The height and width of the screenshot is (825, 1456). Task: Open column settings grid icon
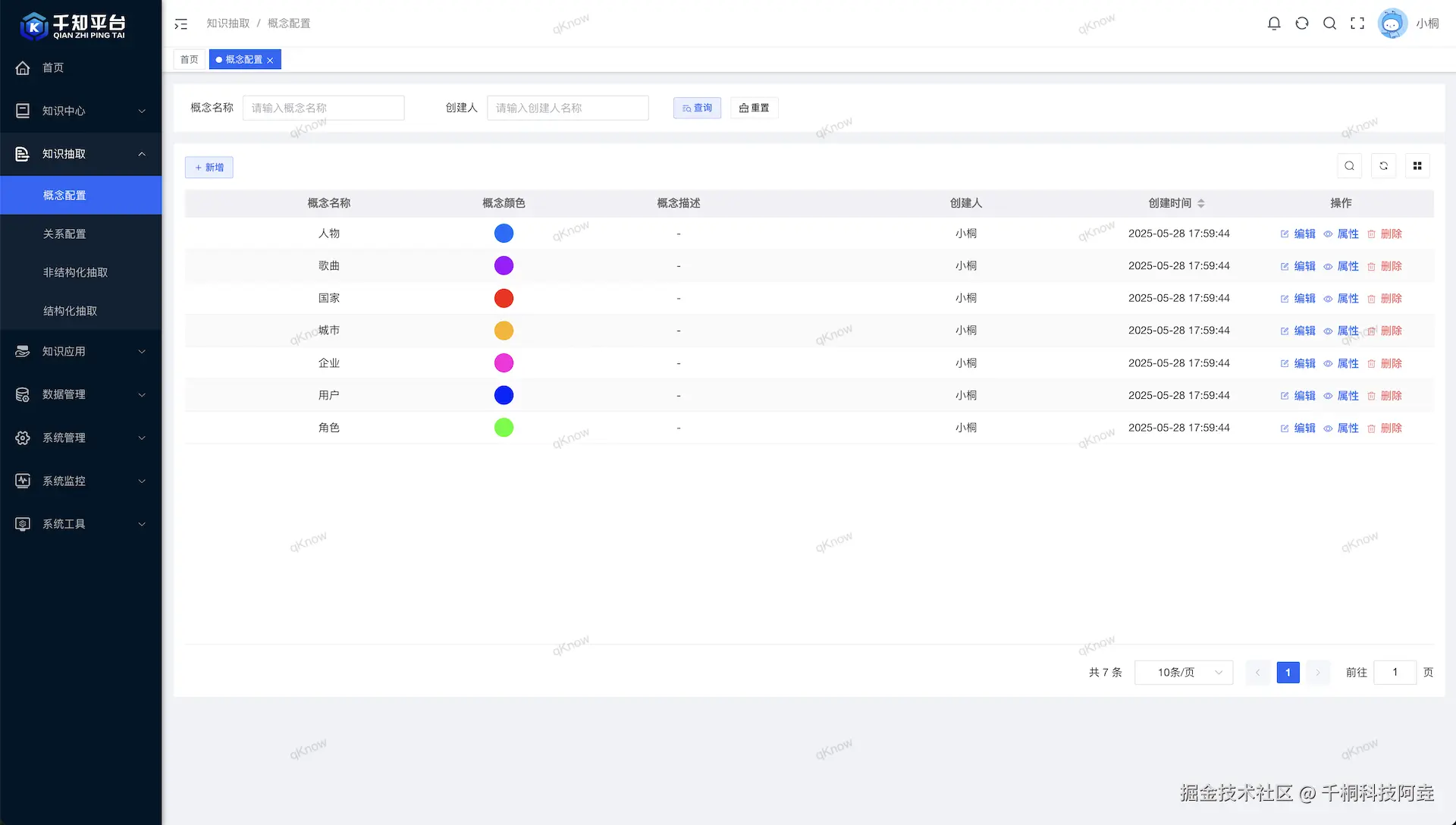coord(1417,166)
